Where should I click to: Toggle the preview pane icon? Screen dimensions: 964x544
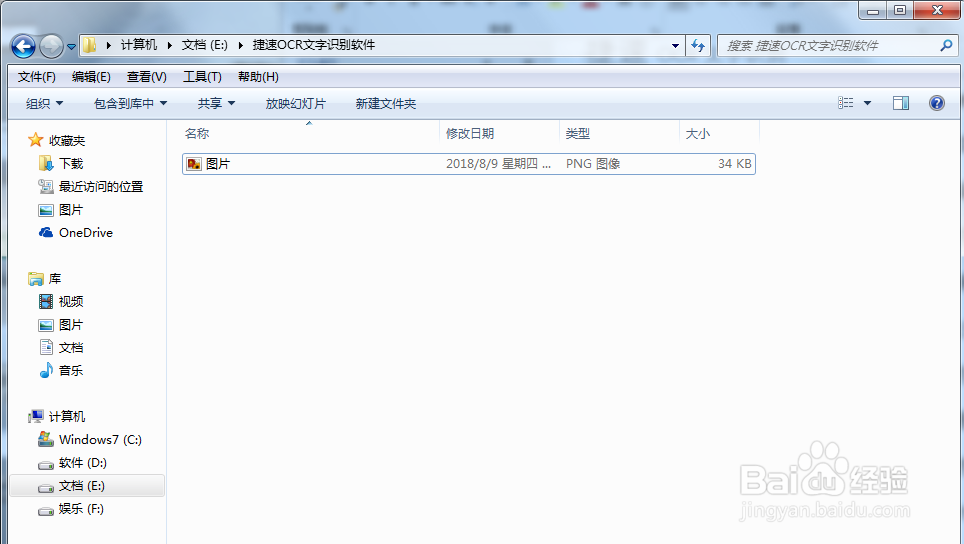pyautogui.click(x=901, y=103)
